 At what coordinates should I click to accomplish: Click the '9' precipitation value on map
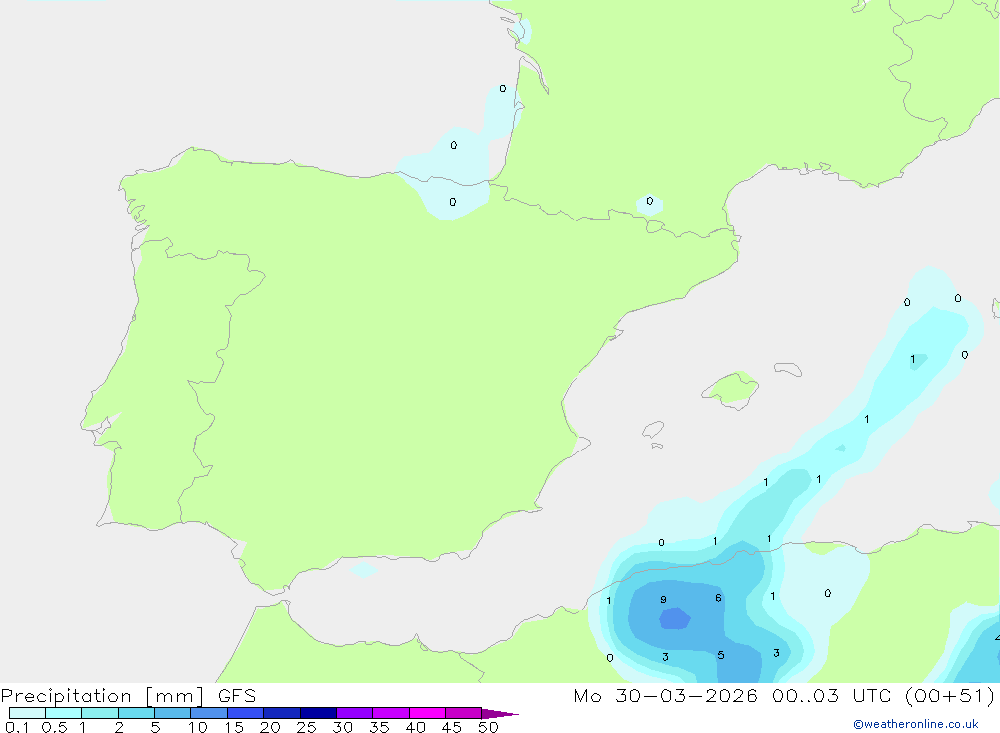click(x=663, y=600)
